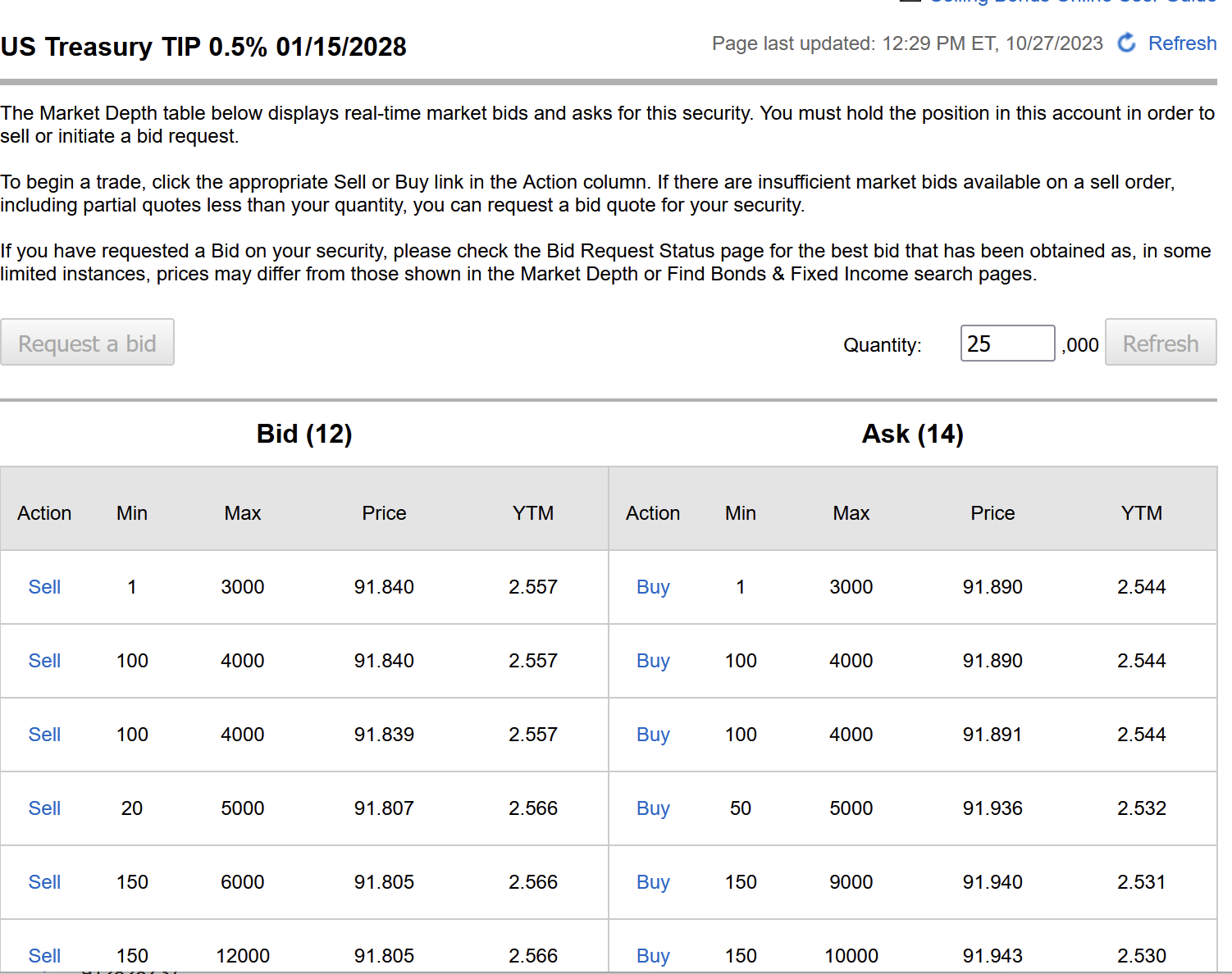The height and width of the screenshot is (974, 1232).
Task: Sell on the second 91.840 bid row
Action: click(x=44, y=661)
